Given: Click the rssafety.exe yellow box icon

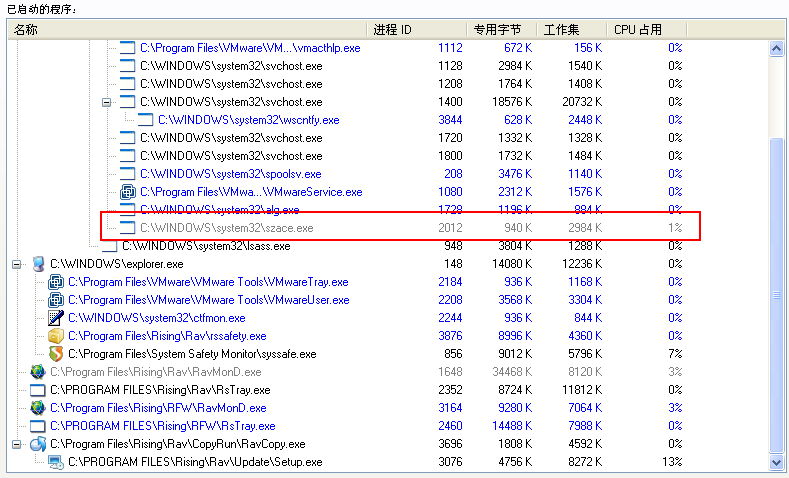Looking at the screenshot, I should pos(56,336).
